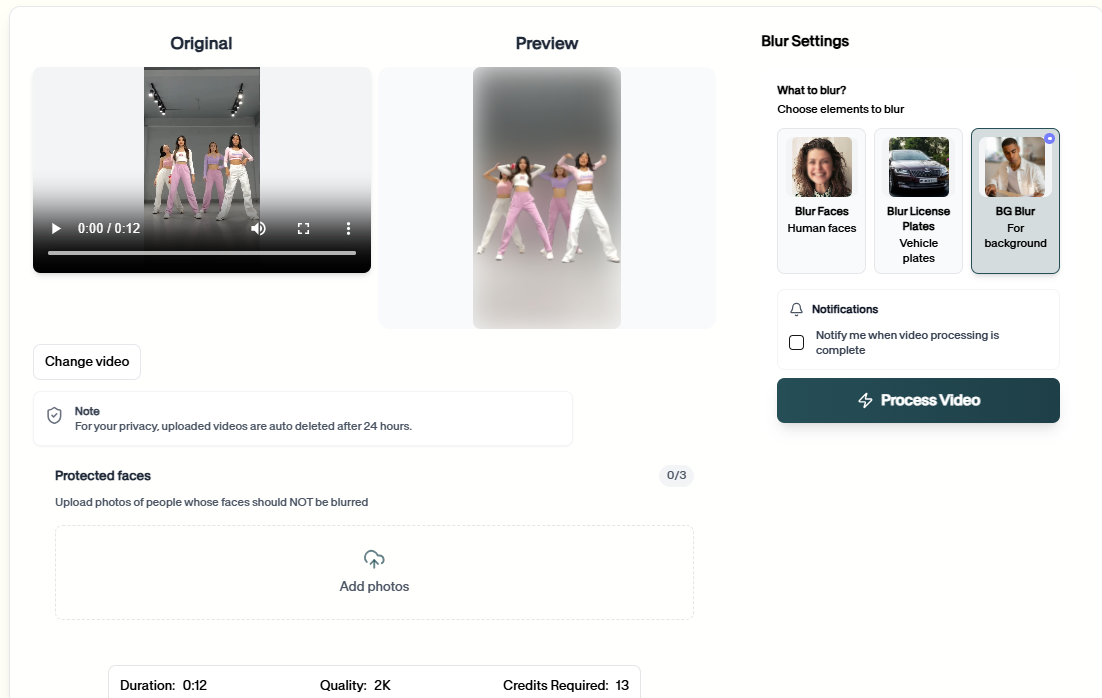Viewport: 1102px width, 698px height.
Task: Click the car image on Blur License Plates card
Action: 918,166
